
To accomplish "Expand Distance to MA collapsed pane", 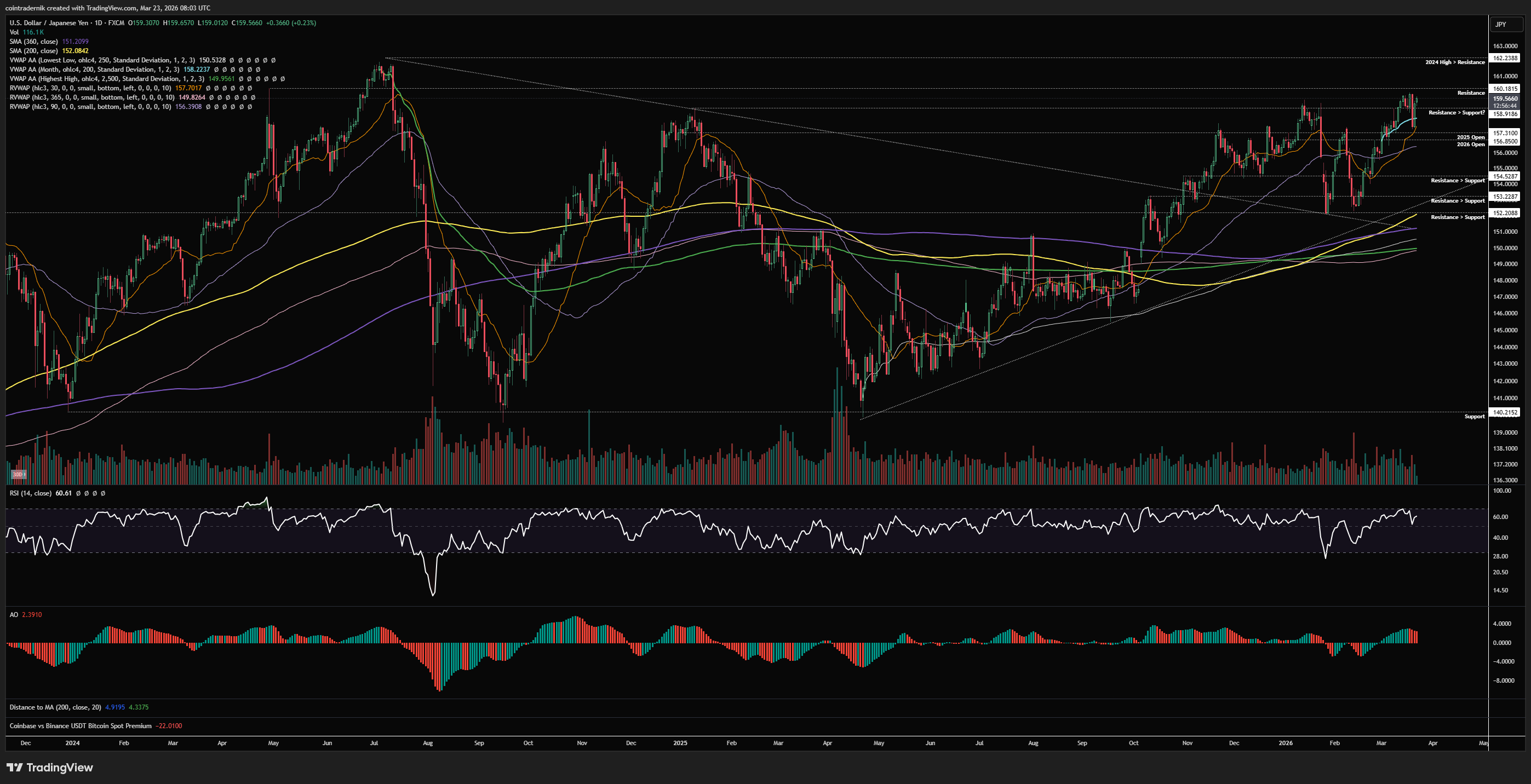I will tap(55, 707).
